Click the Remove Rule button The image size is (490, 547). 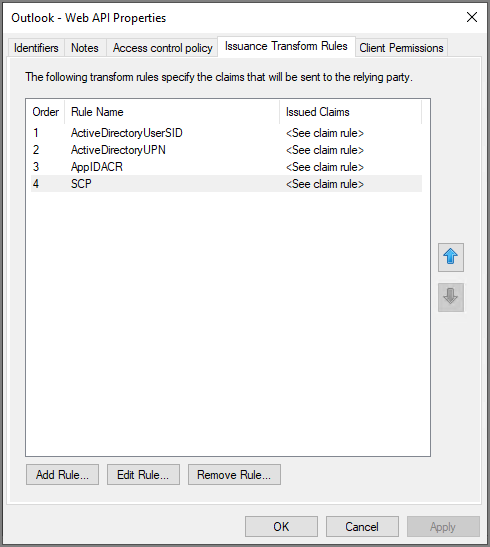coord(234,474)
